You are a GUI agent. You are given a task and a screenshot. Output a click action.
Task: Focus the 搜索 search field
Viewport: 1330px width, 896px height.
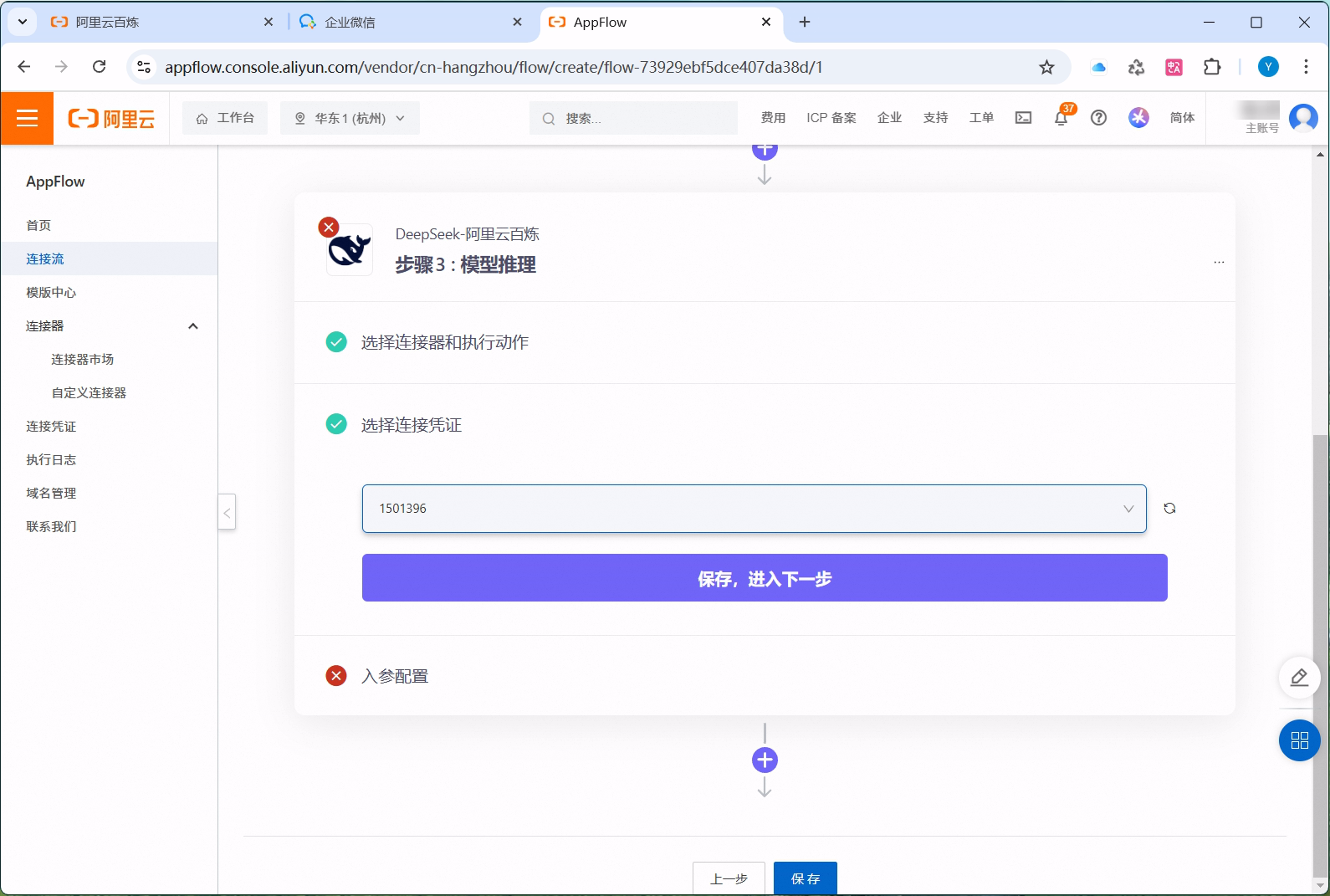pos(633,118)
